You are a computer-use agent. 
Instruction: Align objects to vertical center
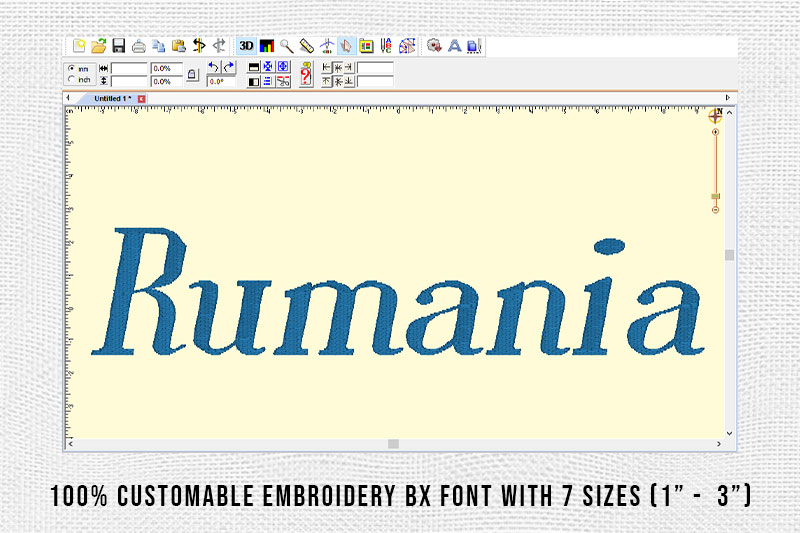click(338, 81)
